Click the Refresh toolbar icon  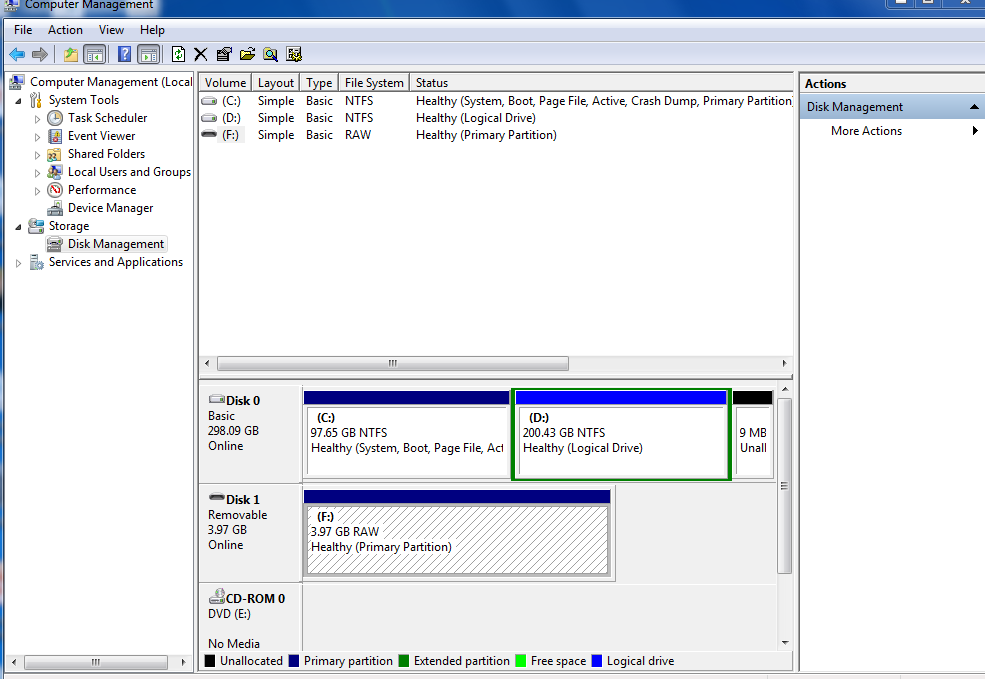point(178,55)
